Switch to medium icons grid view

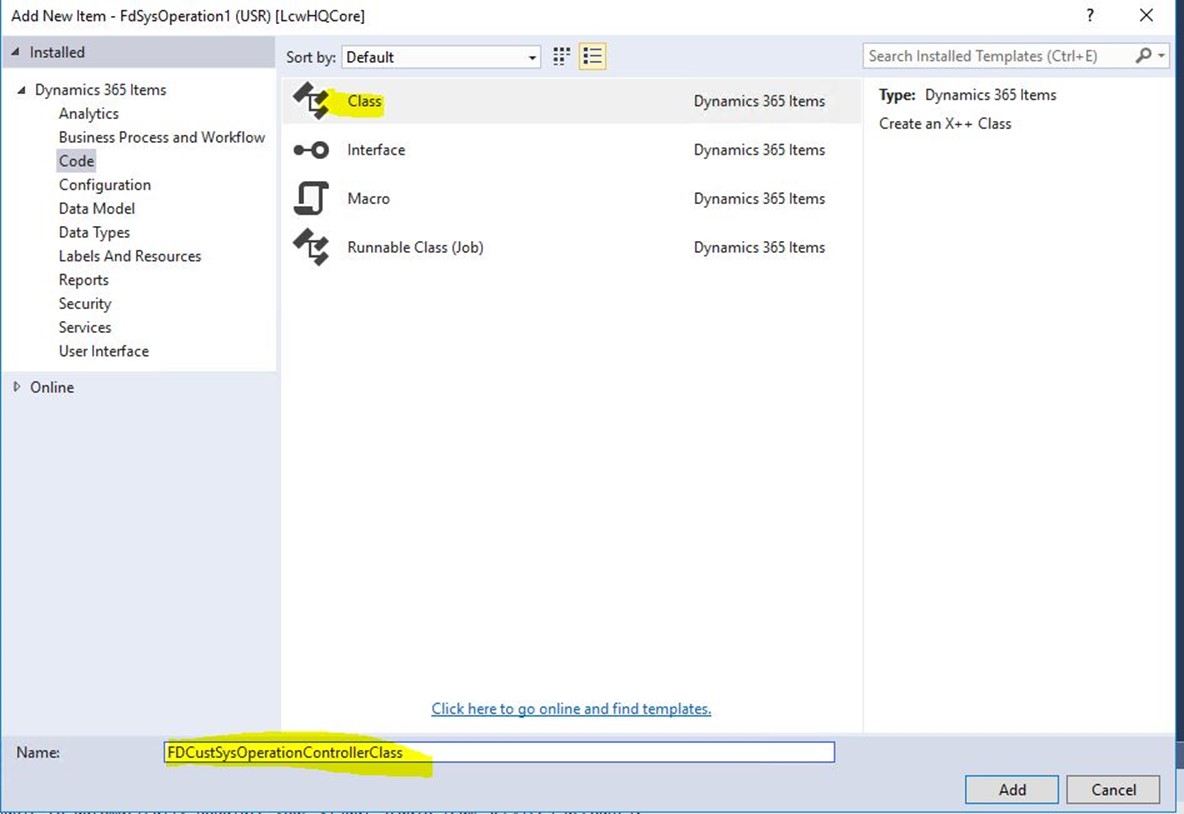click(x=561, y=57)
